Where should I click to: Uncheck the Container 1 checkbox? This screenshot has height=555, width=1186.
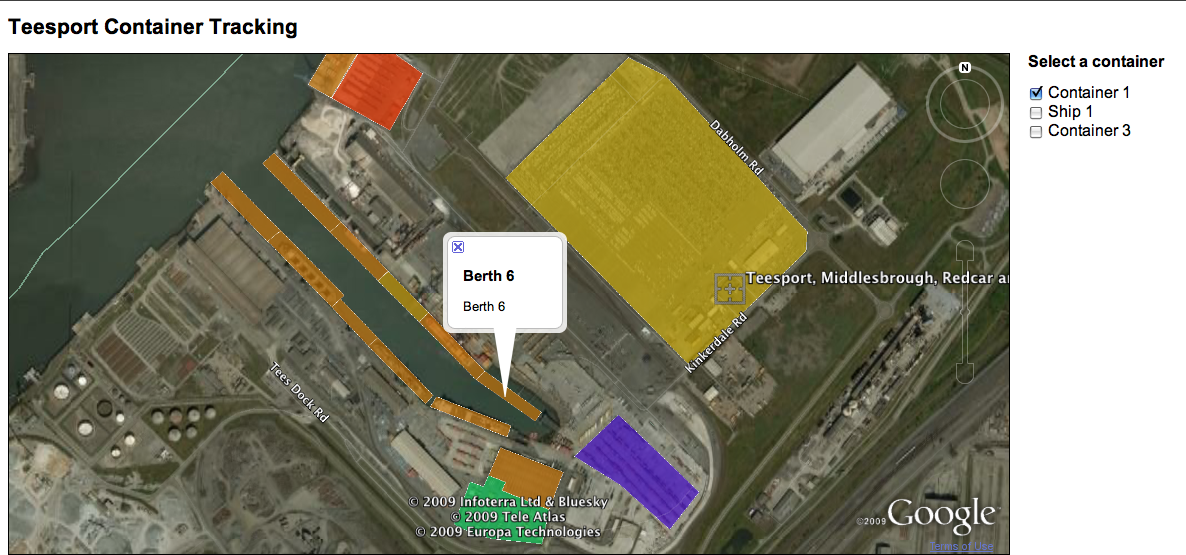click(1036, 93)
